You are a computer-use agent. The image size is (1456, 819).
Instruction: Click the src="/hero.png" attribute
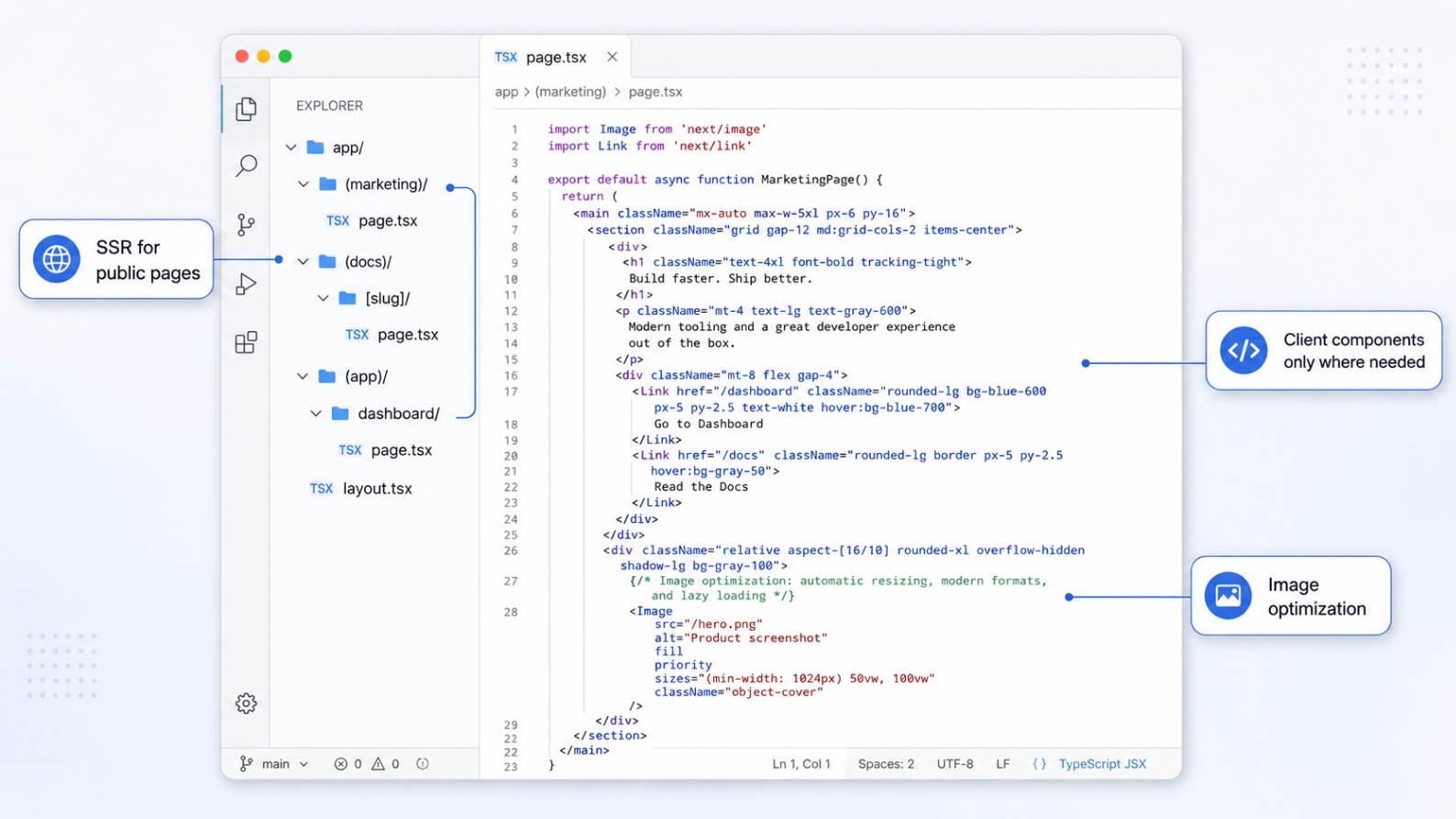pos(708,625)
